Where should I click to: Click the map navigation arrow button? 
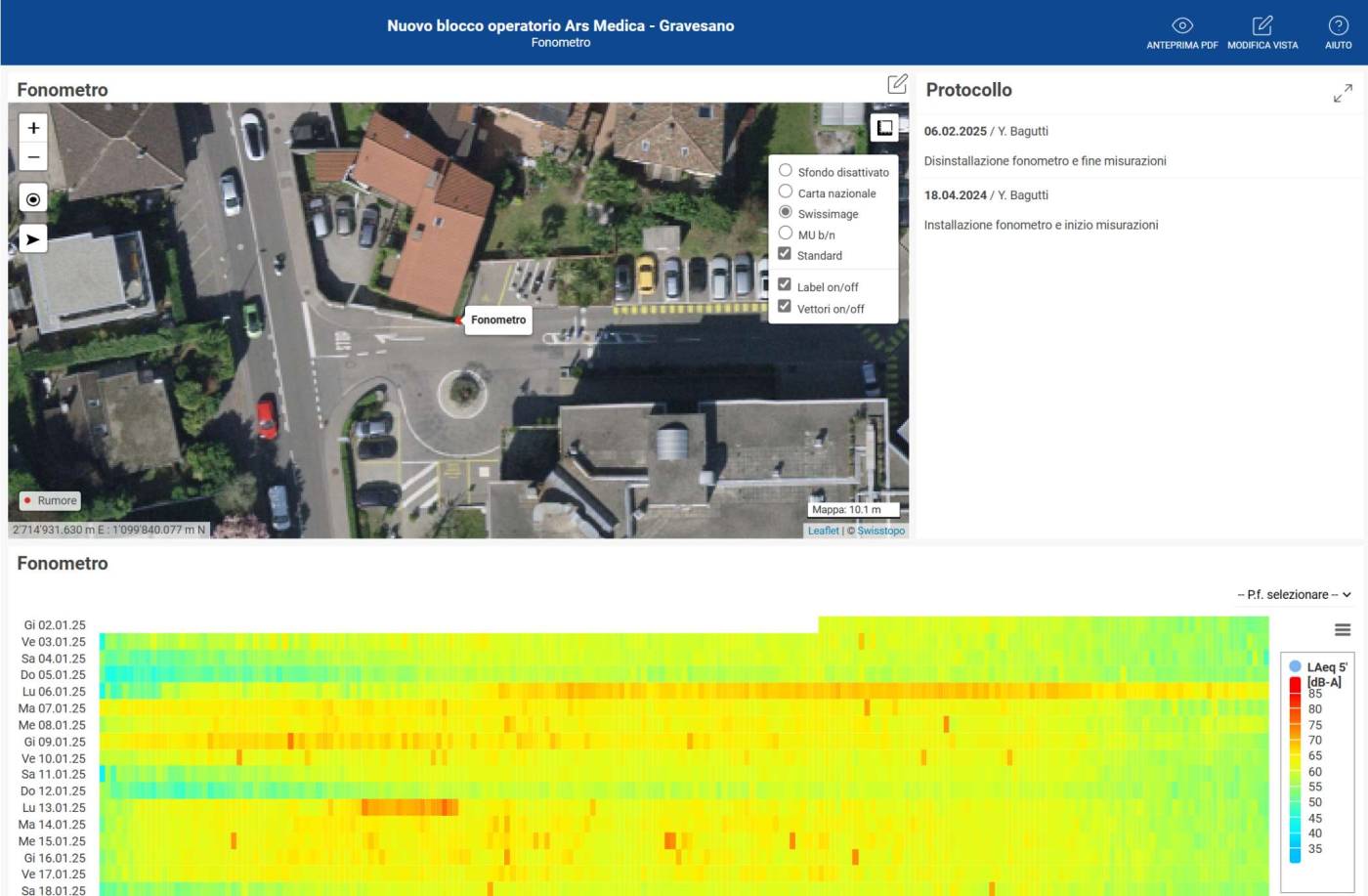click(33, 239)
